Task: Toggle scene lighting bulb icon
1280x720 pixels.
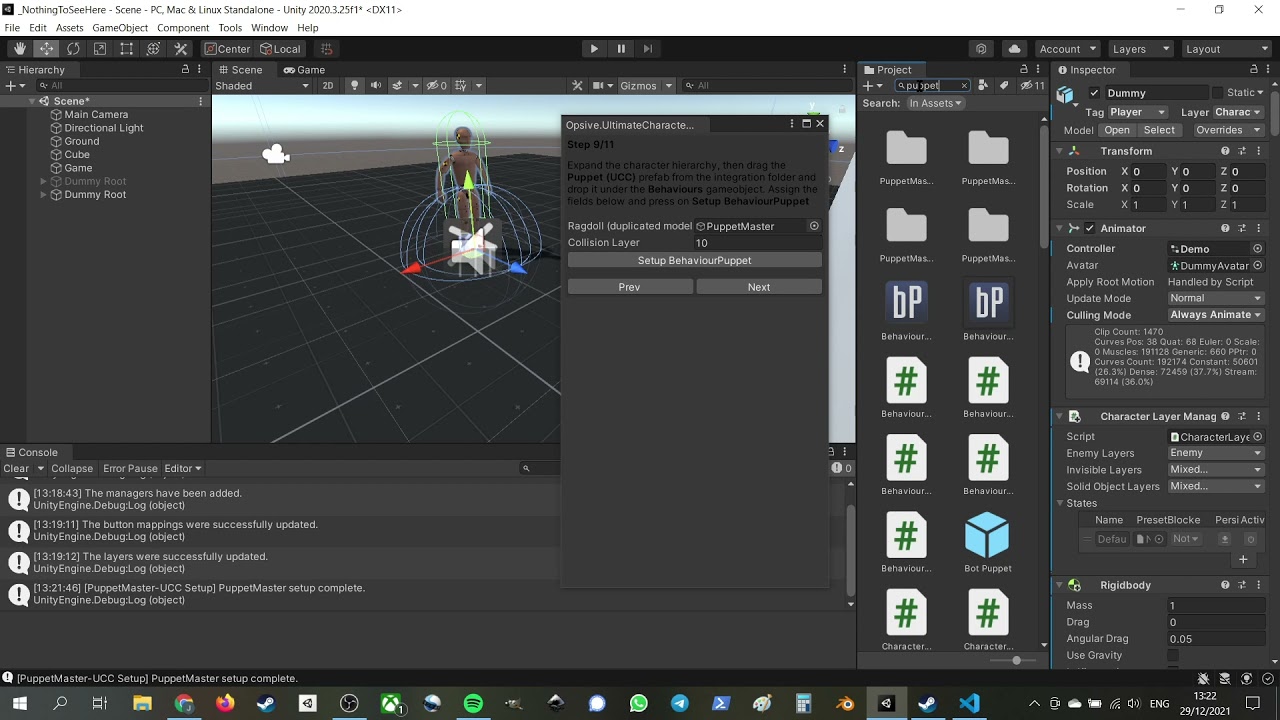Action: [x=354, y=86]
